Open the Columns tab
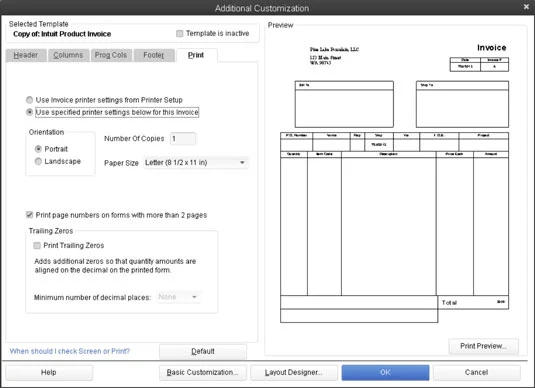The width and height of the screenshot is (535, 388). (68, 55)
